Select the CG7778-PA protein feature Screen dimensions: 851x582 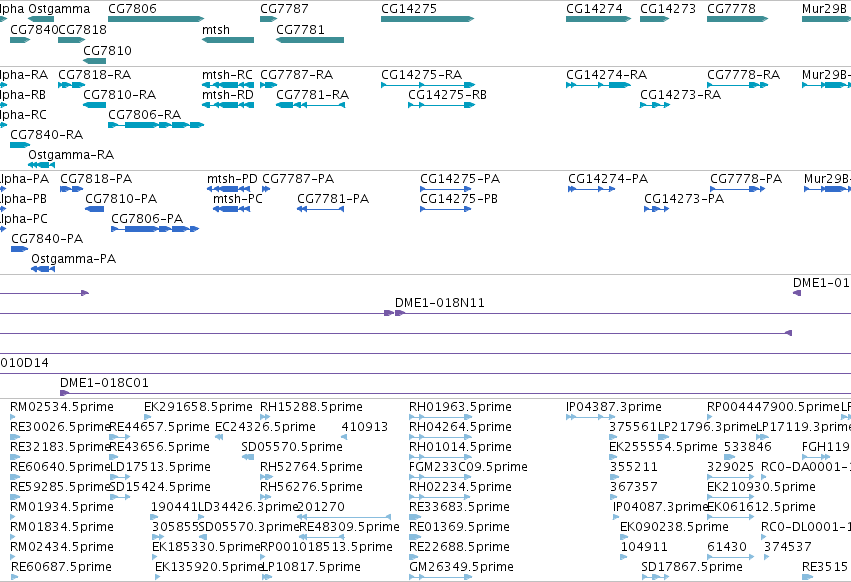(x=738, y=189)
